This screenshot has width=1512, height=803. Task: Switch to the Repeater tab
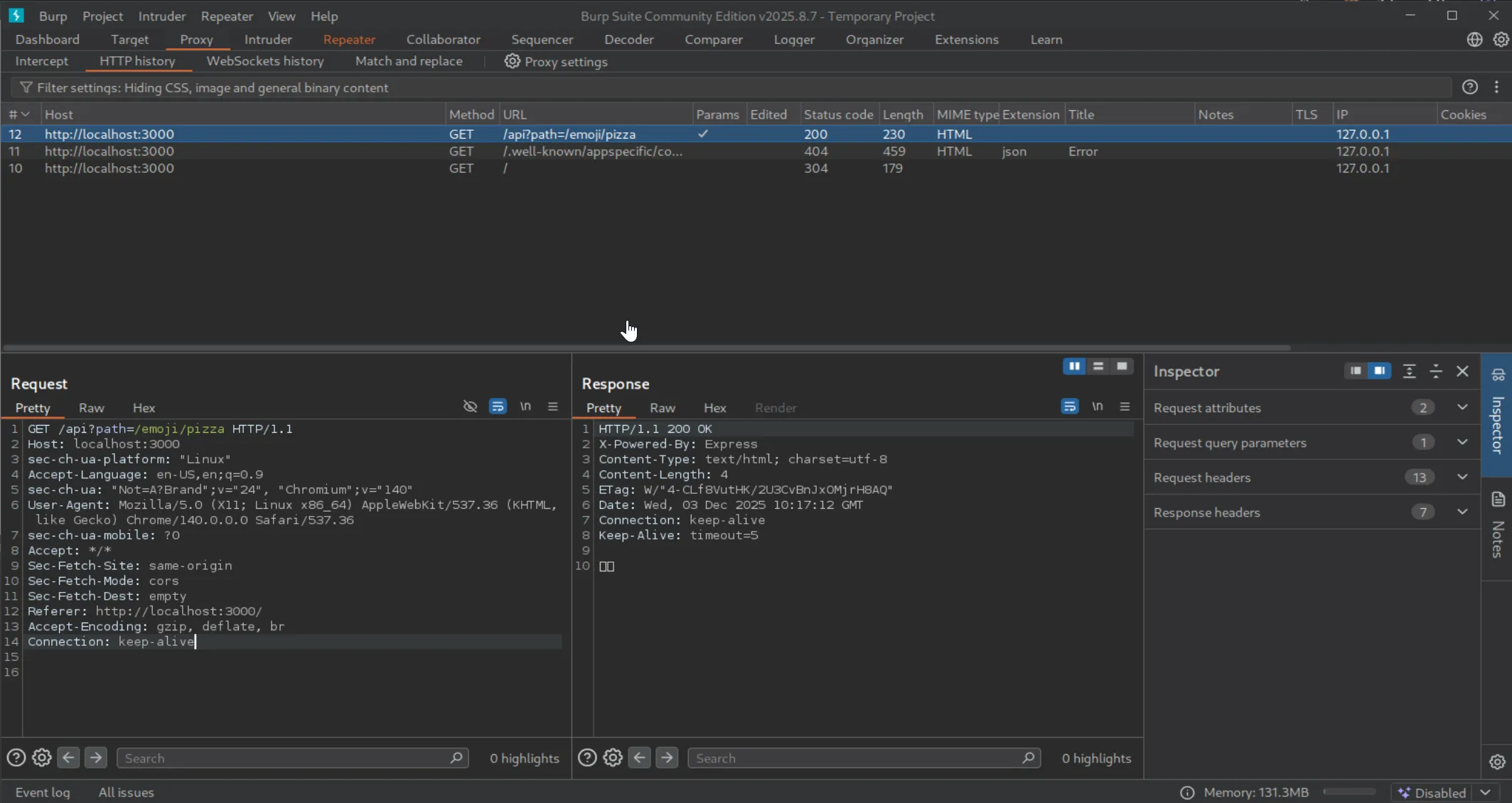pos(349,40)
